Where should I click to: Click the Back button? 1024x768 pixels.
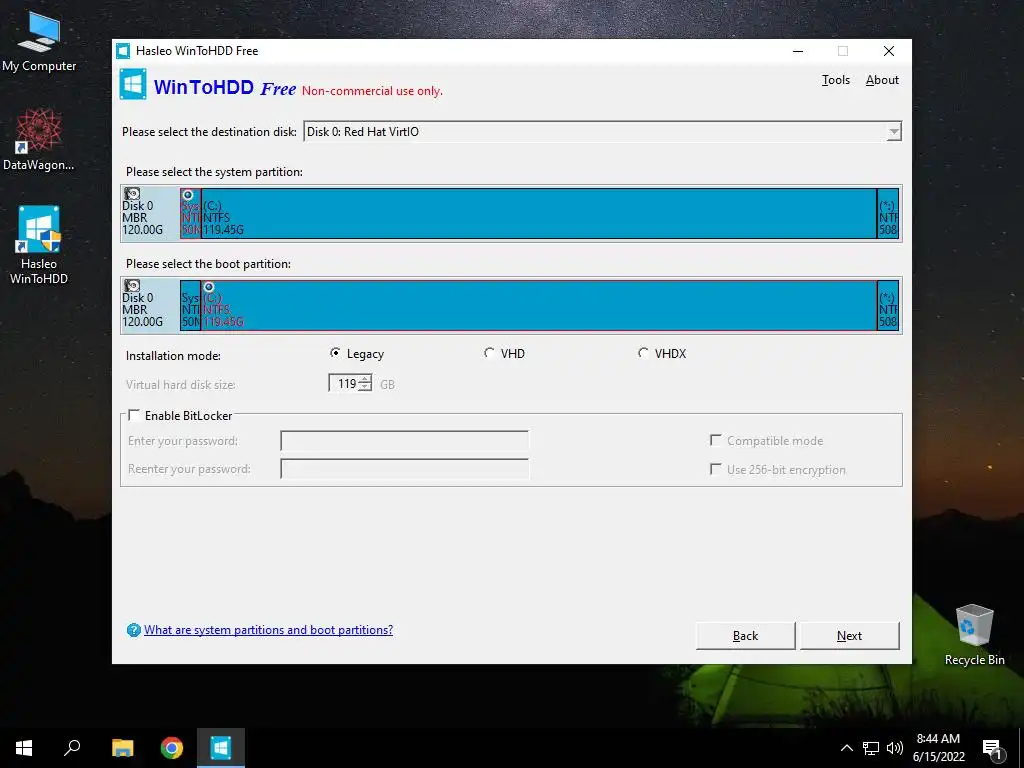(x=745, y=635)
